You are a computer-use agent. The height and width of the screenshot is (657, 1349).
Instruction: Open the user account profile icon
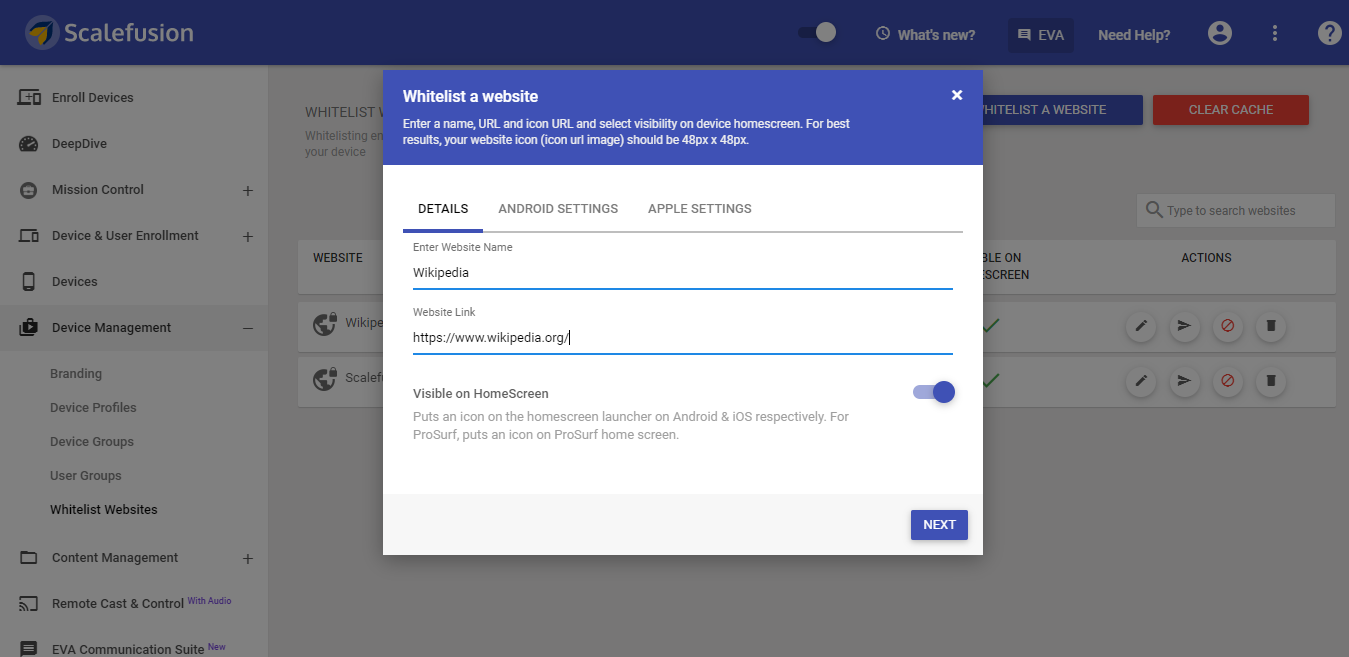click(x=1220, y=34)
